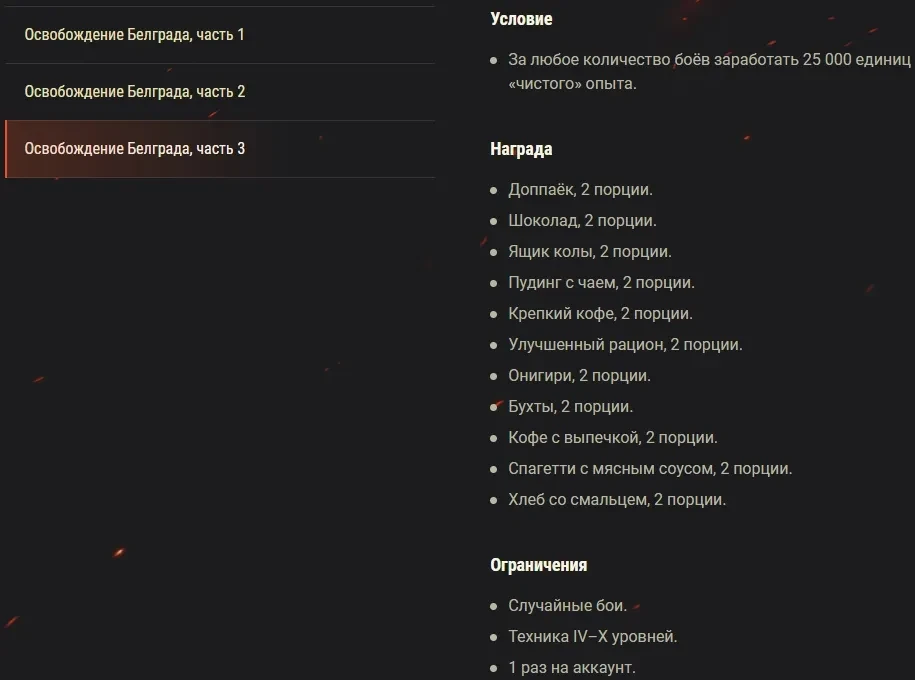
Task: Click the Условие heading
Action: click(x=521, y=19)
